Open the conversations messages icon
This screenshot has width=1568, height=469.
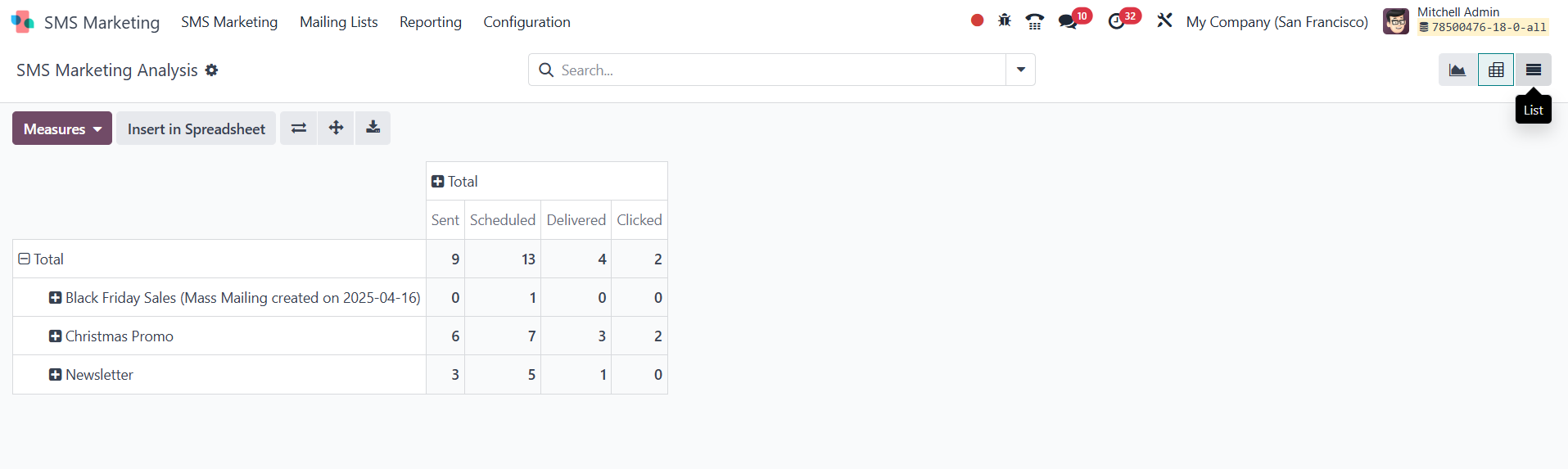click(x=1068, y=21)
